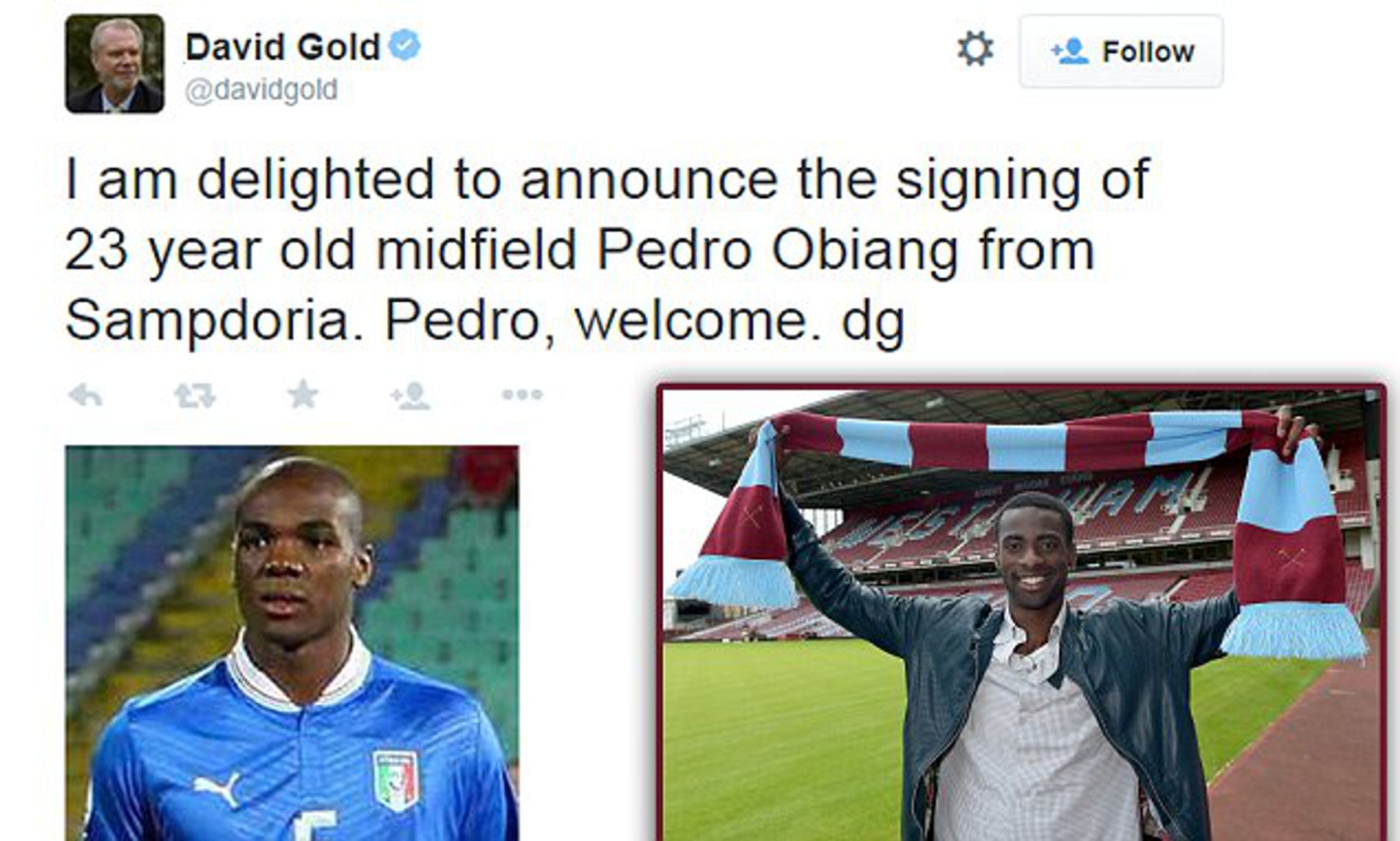This screenshot has height=841, width=1400.
Task: Click the person icon inside Follow button
Action: click(1069, 51)
